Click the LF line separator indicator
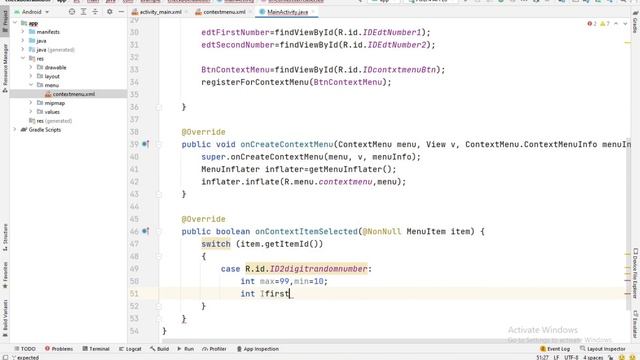The image size is (640, 360). (x=556, y=358)
